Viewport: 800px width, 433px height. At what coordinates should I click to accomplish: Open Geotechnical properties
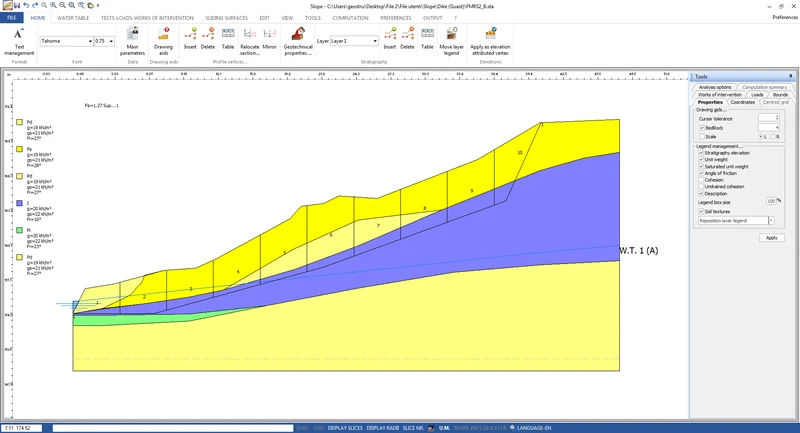pos(298,42)
